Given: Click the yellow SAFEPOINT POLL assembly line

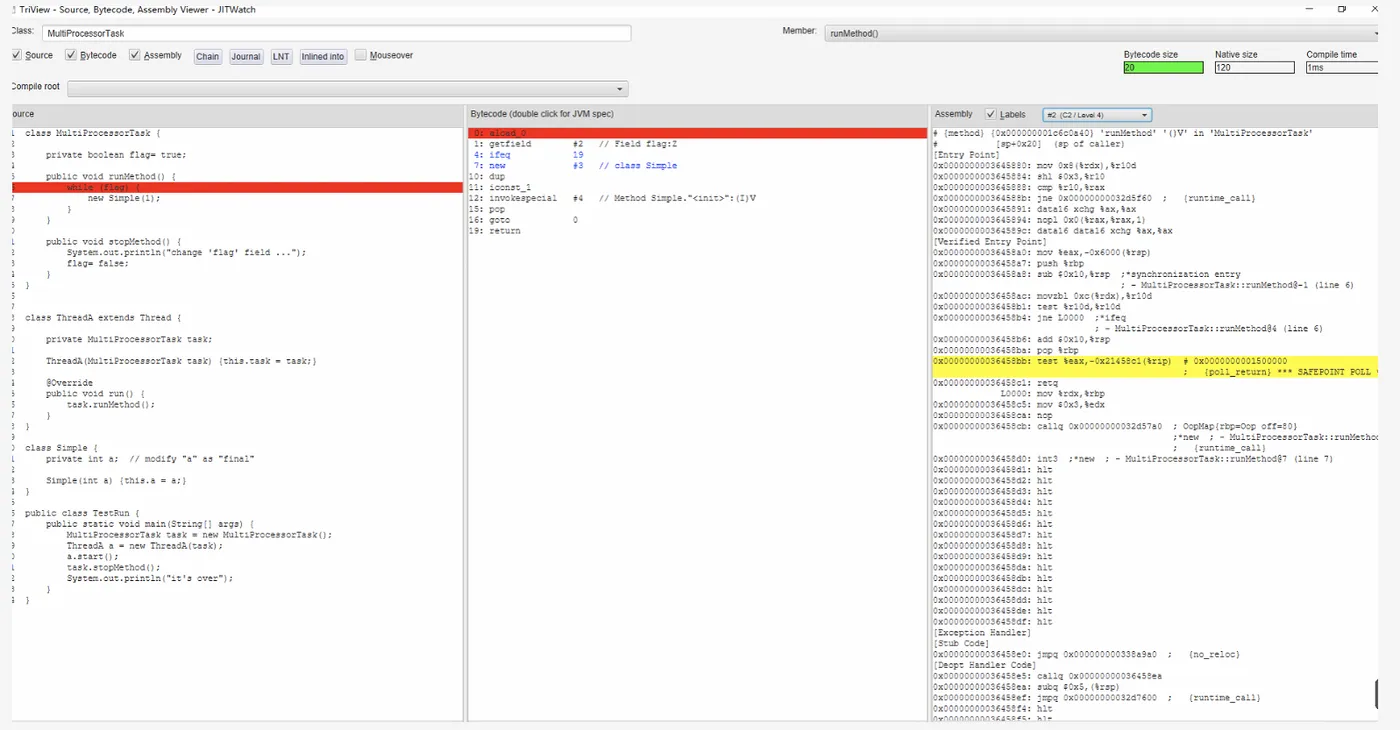Looking at the screenshot, I should (x=1155, y=366).
